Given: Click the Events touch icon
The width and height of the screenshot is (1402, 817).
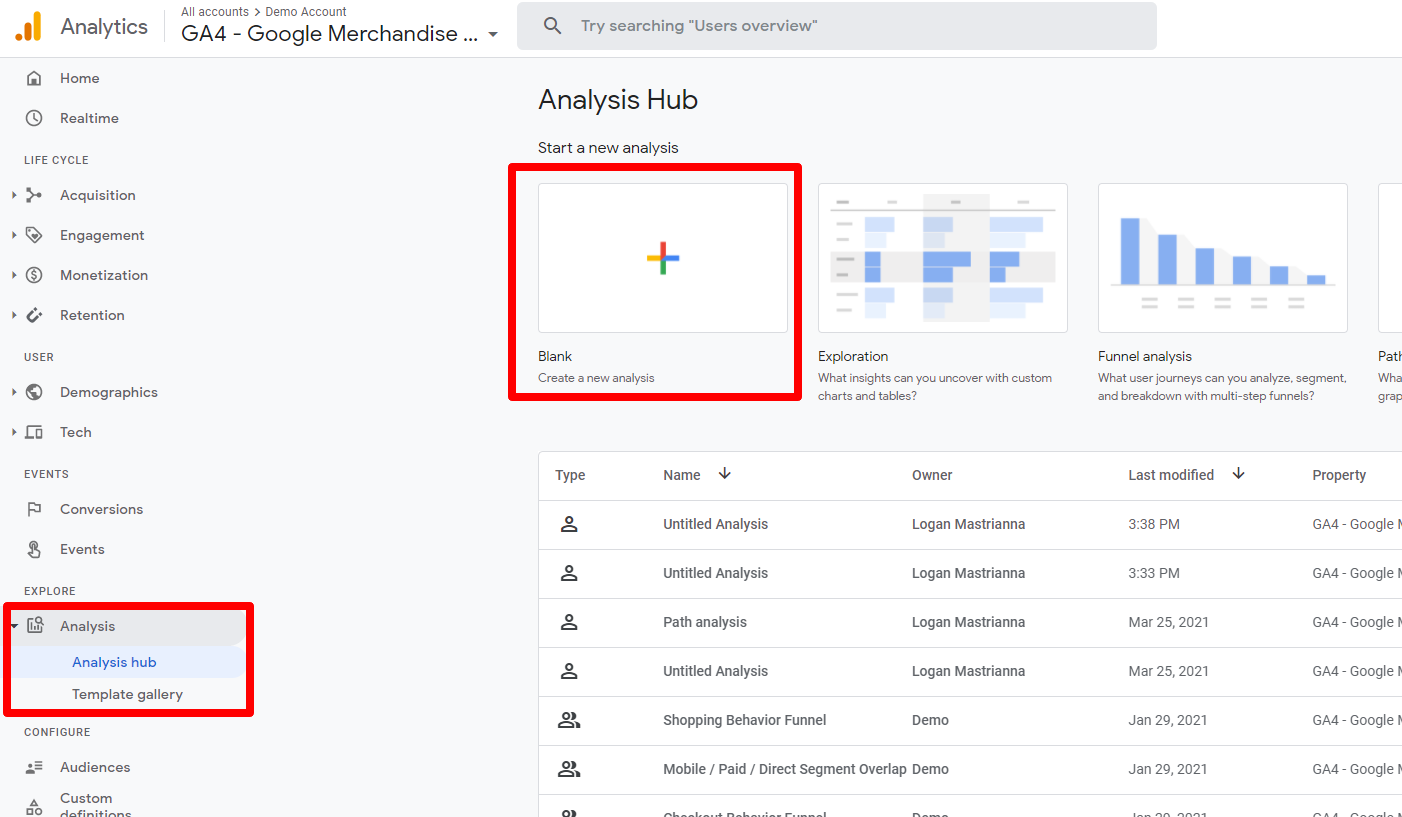Looking at the screenshot, I should pos(34,549).
